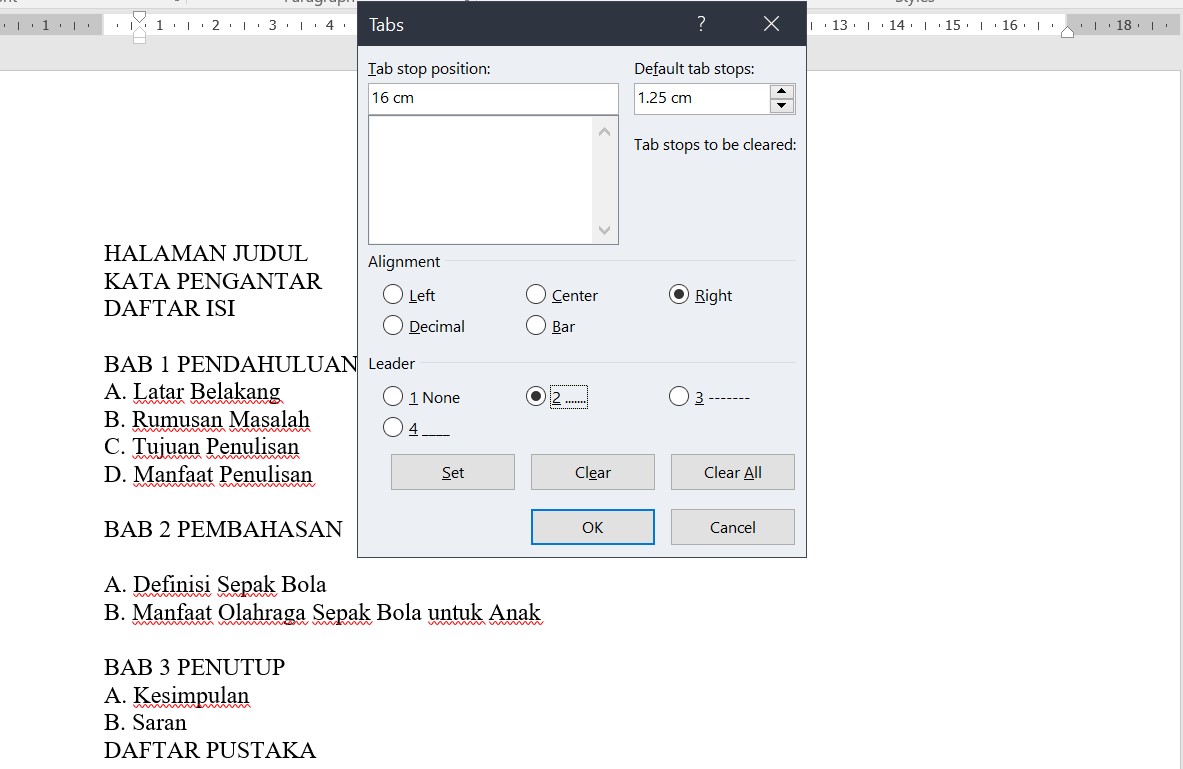Click the Clear All button

pos(733,472)
